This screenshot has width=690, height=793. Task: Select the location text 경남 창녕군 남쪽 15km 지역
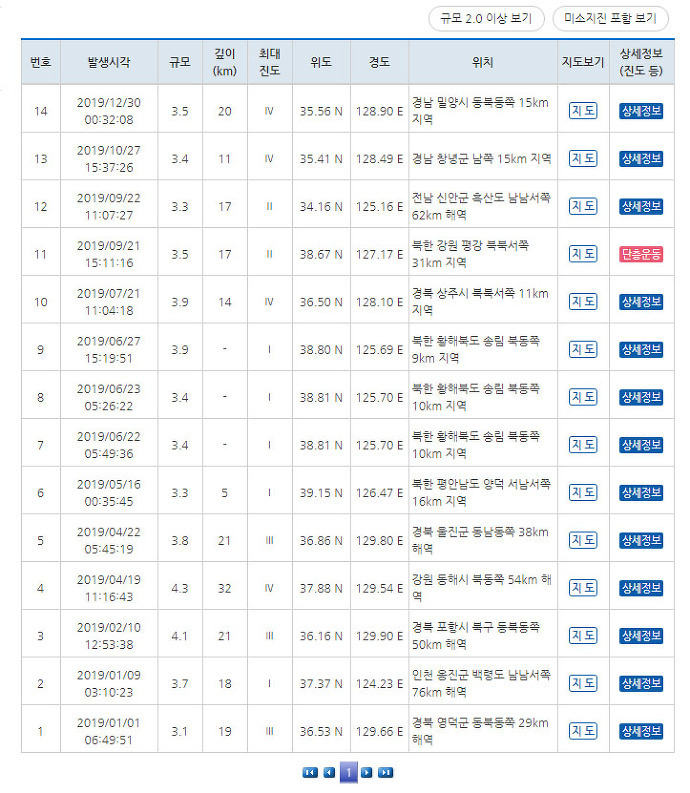[481, 159]
